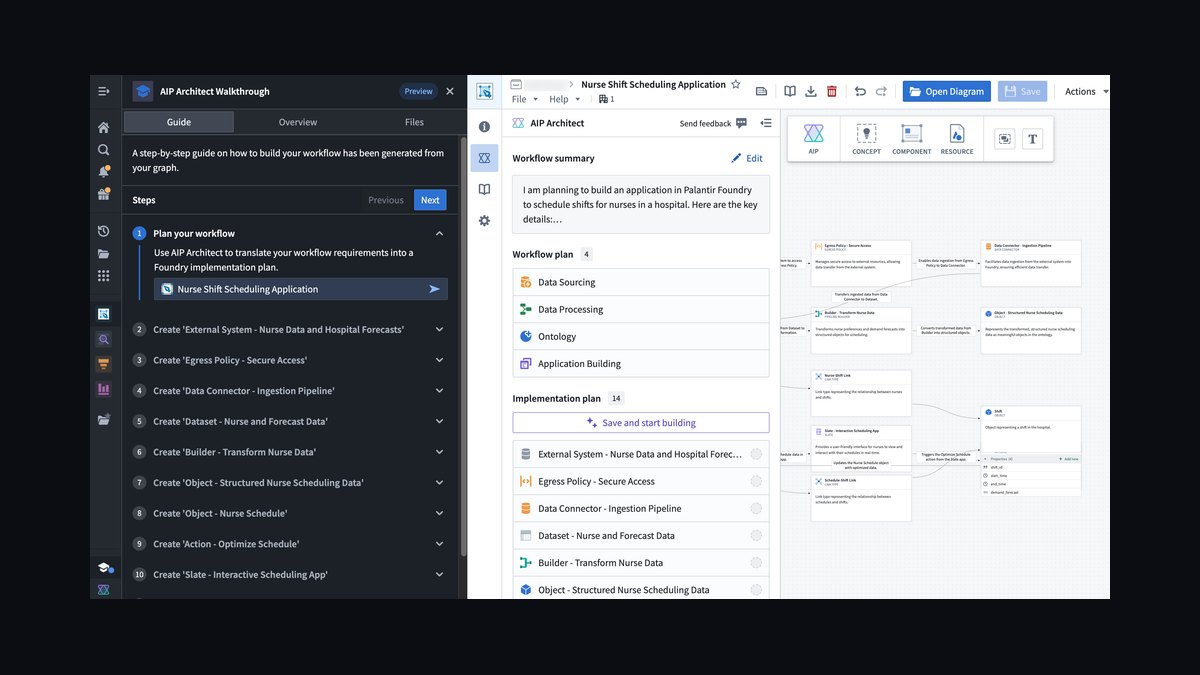Delete using the red trash icon
Image resolution: width=1200 pixels, height=675 pixels.
(x=832, y=91)
